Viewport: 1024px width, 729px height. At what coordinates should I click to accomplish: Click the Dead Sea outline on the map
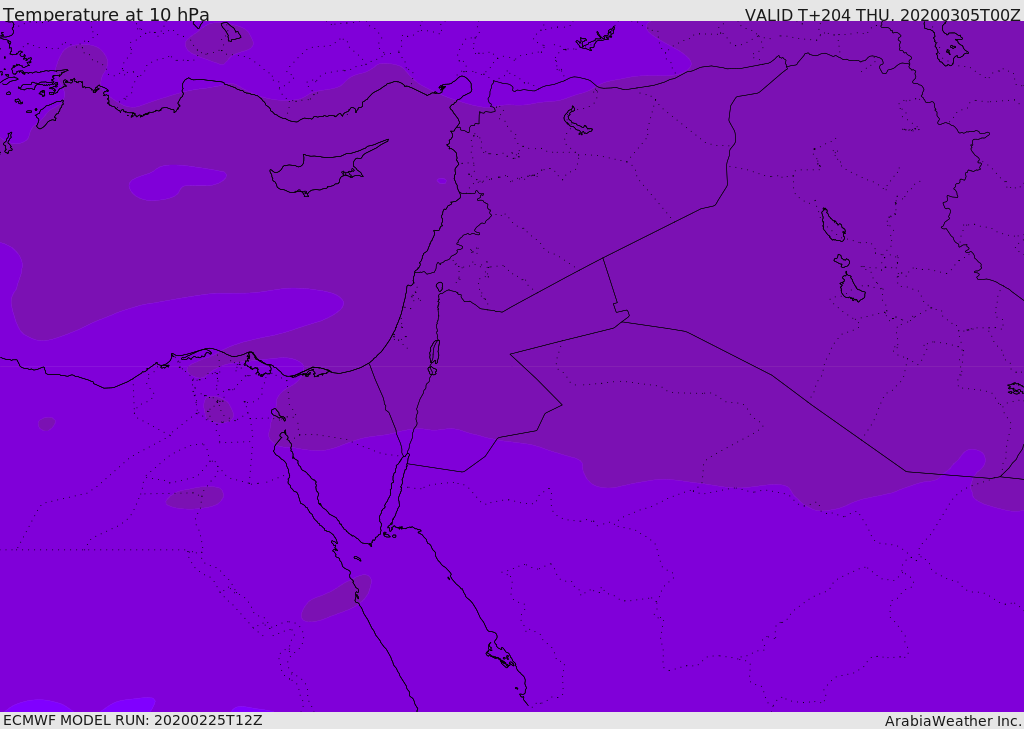[434, 353]
